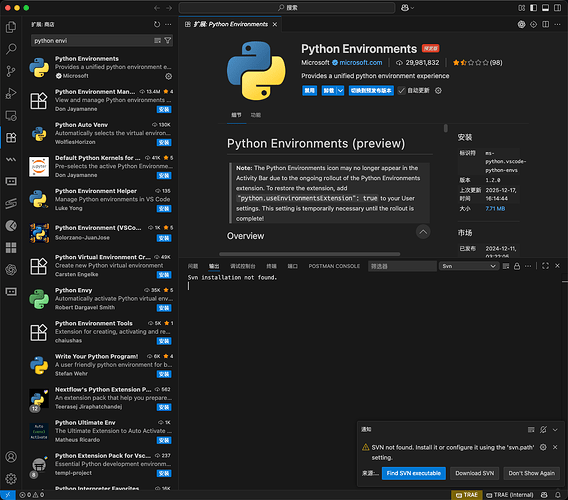Open notification bell in status bar

pyautogui.click(x=557, y=495)
